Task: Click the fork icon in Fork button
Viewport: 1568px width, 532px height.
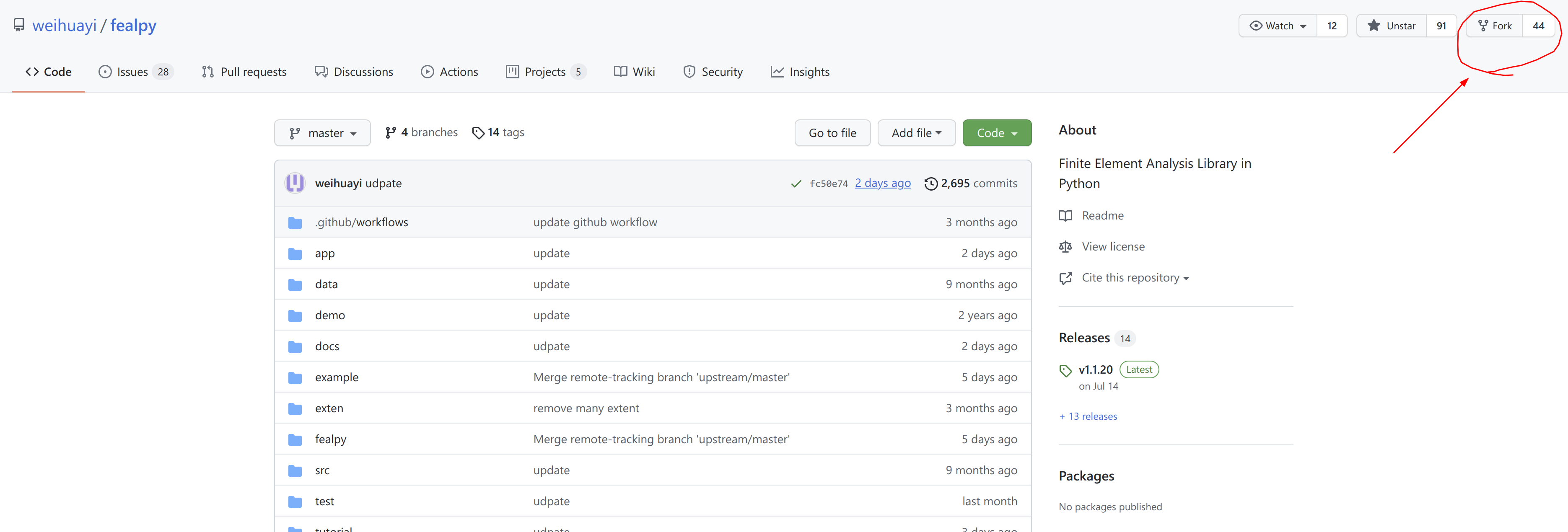Action: click(1483, 26)
